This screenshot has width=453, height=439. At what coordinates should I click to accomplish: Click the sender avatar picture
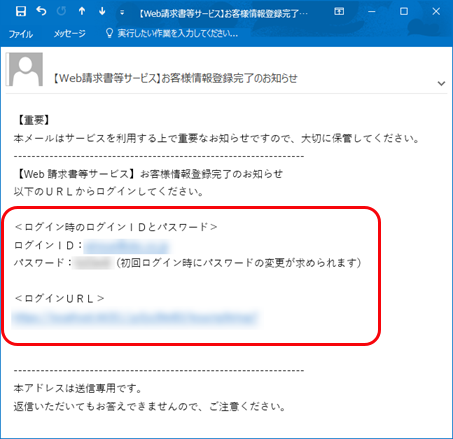coord(25,69)
